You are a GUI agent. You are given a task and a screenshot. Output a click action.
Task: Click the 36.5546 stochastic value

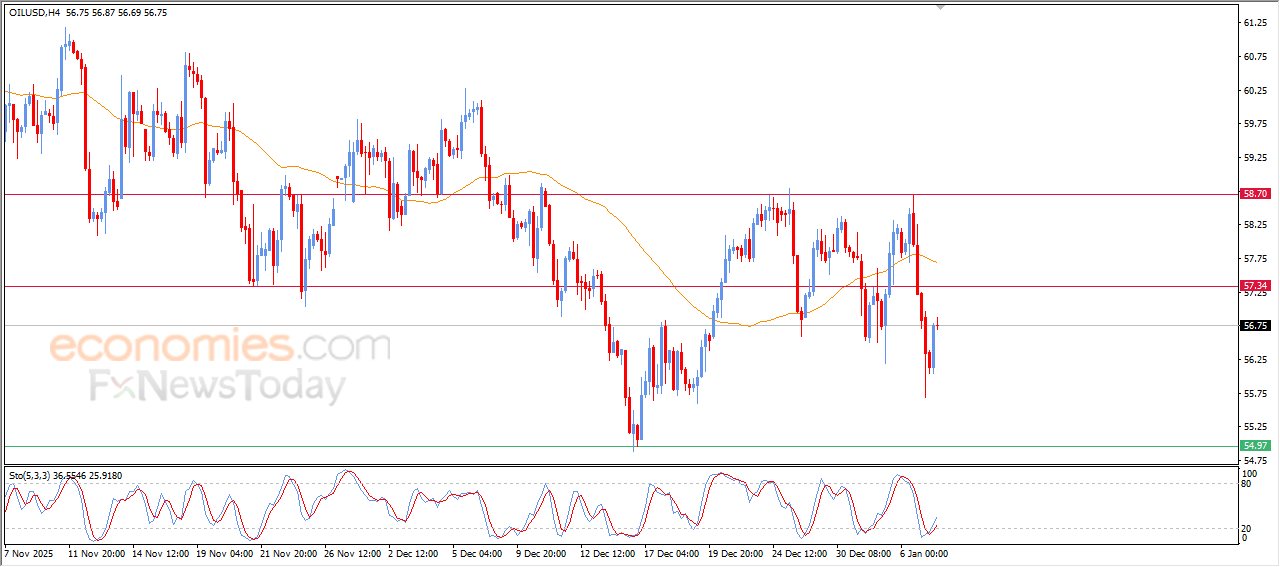(x=70, y=475)
